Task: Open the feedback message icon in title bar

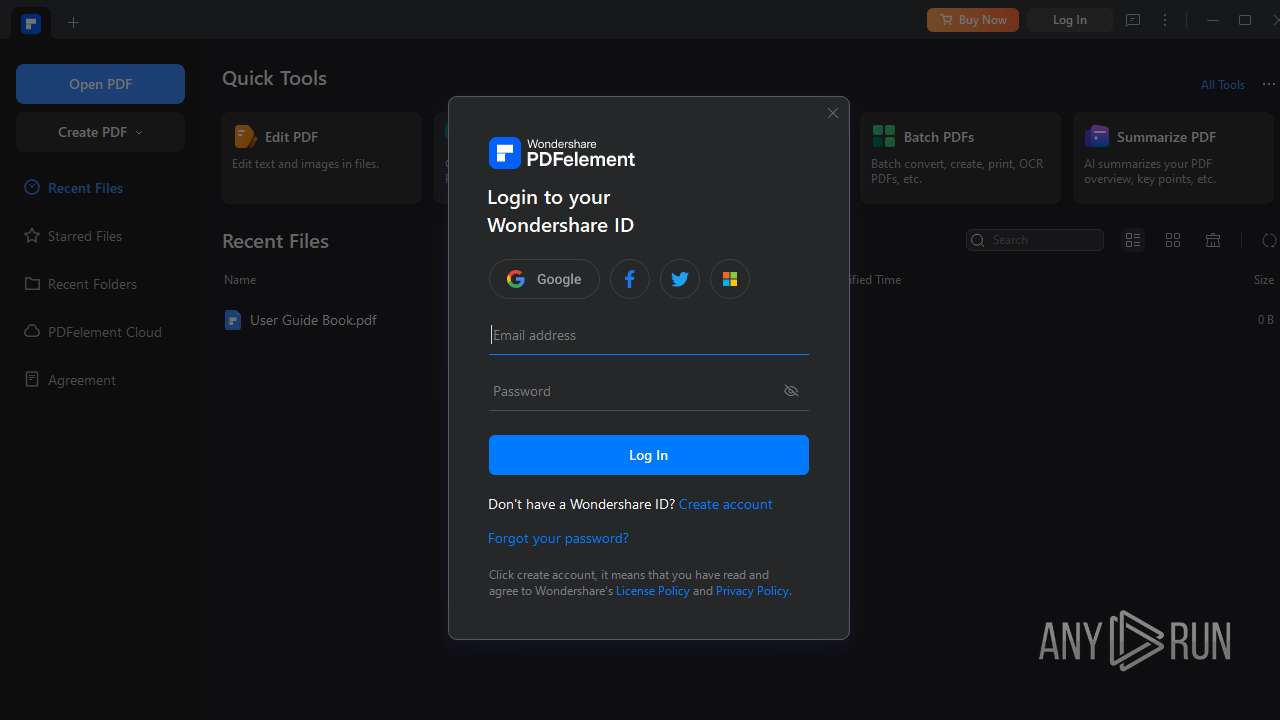Action: click(x=1133, y=20)
